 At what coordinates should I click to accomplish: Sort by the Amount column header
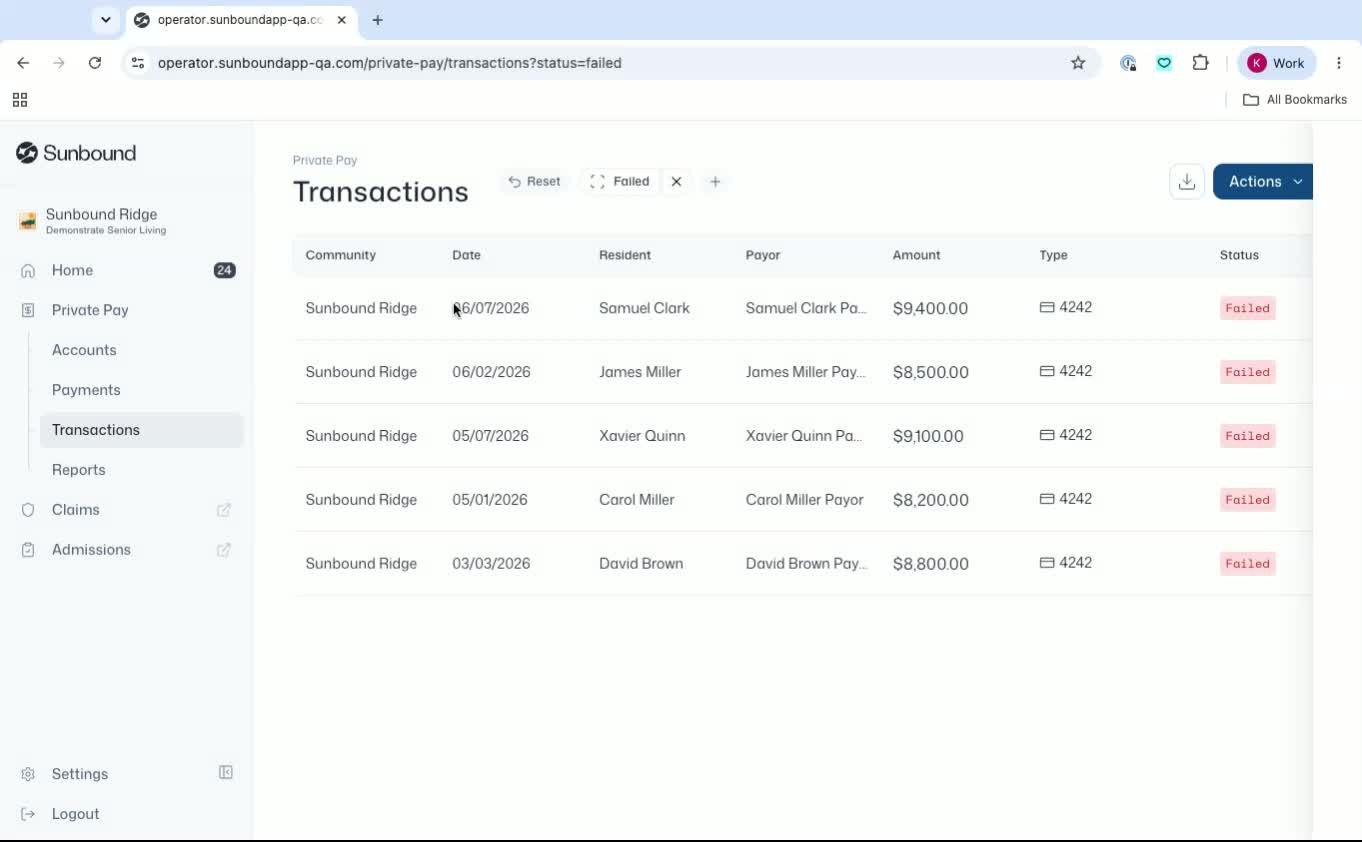pyautogui.click(x=916, y=255)
